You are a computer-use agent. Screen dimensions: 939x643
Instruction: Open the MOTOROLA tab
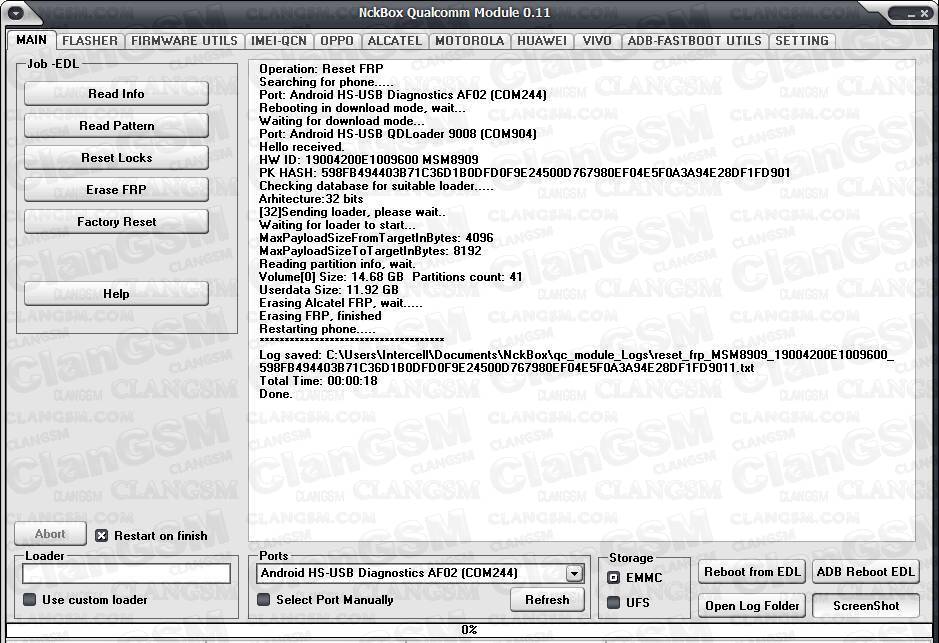tap(470, 41)
